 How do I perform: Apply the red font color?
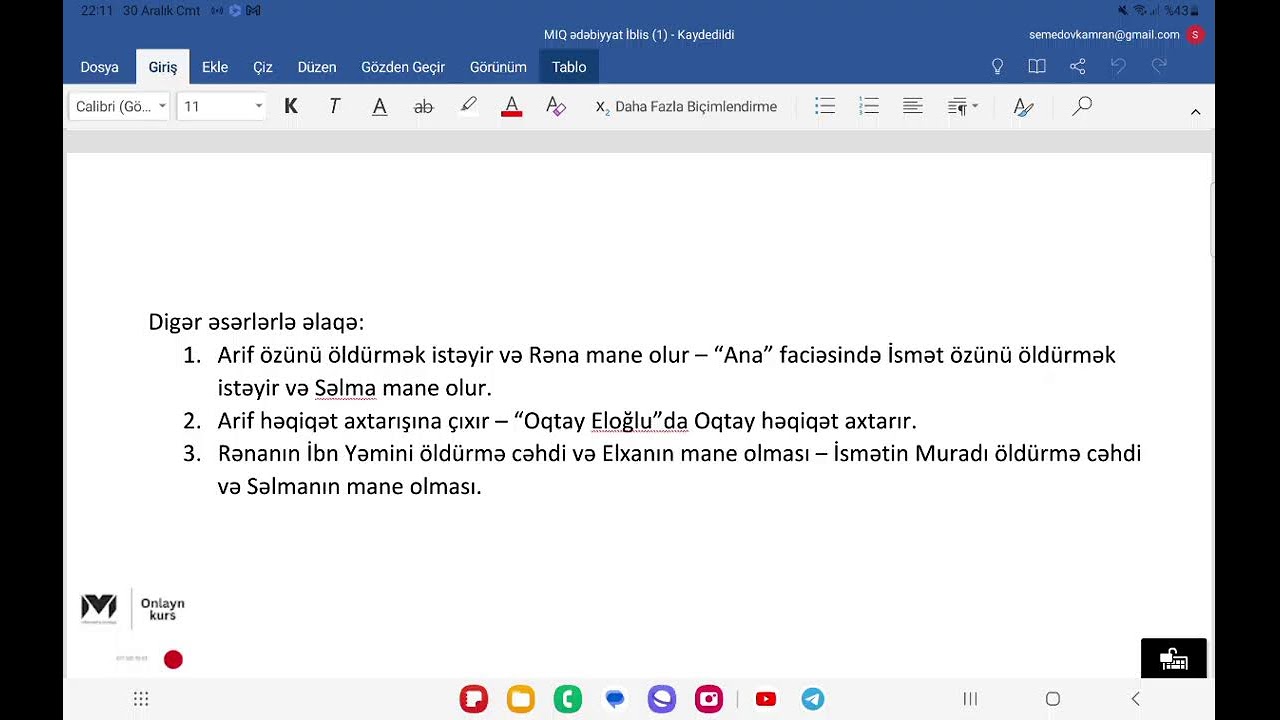click(x=512, y=106)
